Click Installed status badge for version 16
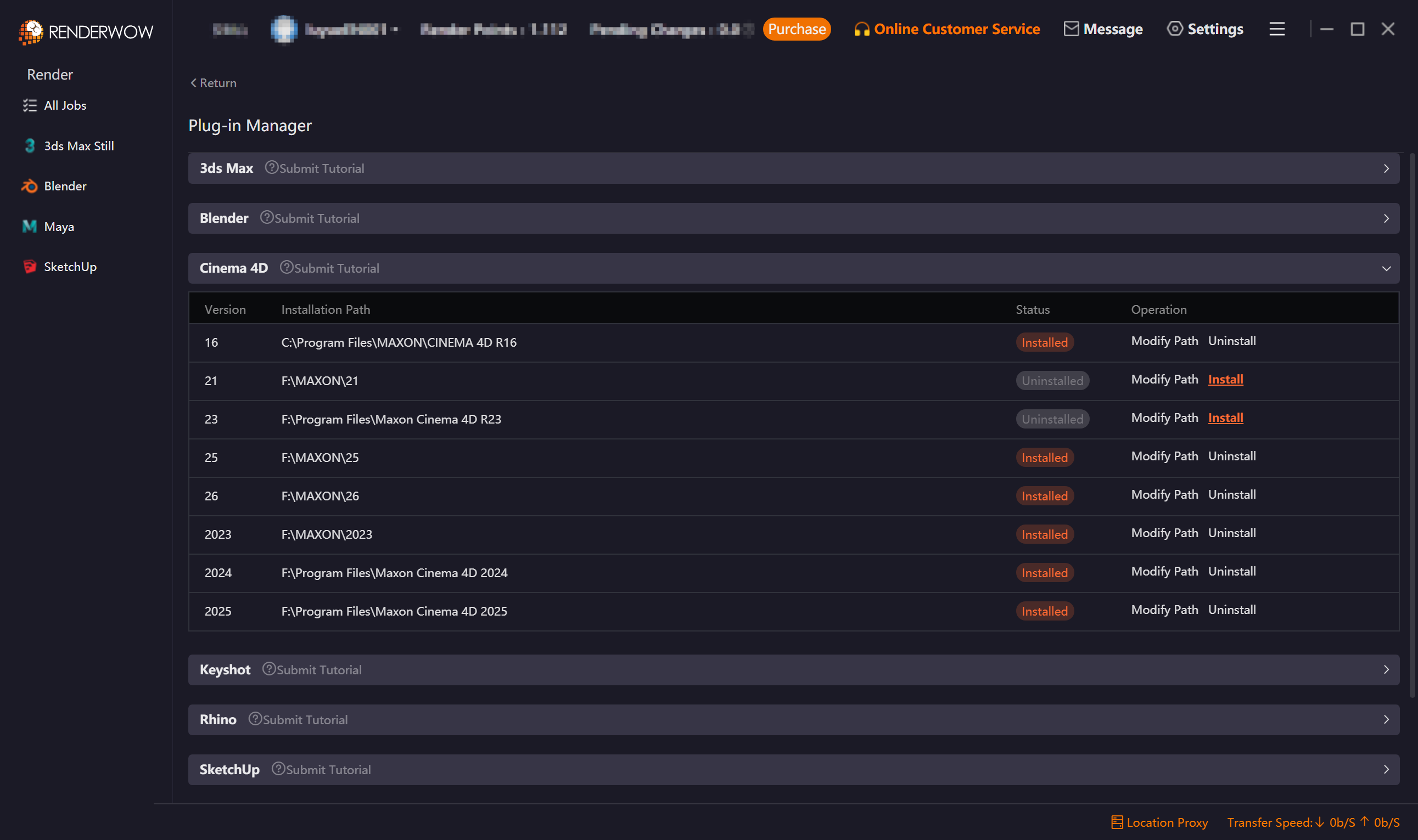 [x=1044, y=342]
